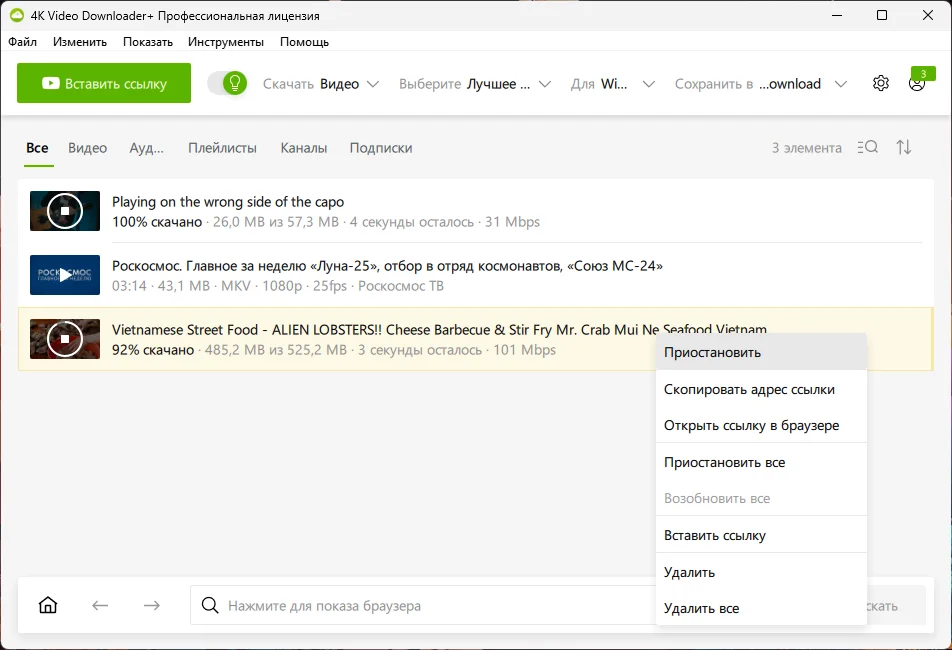Click the green Вставить ссылку button

click(104, 84)
